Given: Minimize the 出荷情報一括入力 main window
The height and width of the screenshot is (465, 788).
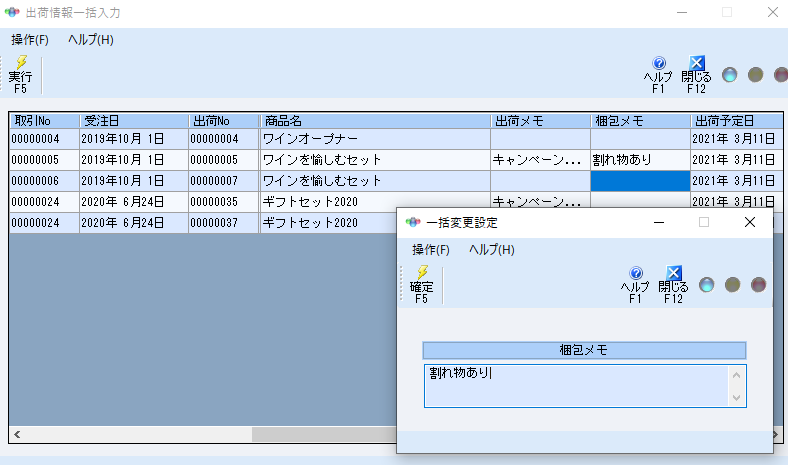Looking at the screenshot, I should coord(682,12).
